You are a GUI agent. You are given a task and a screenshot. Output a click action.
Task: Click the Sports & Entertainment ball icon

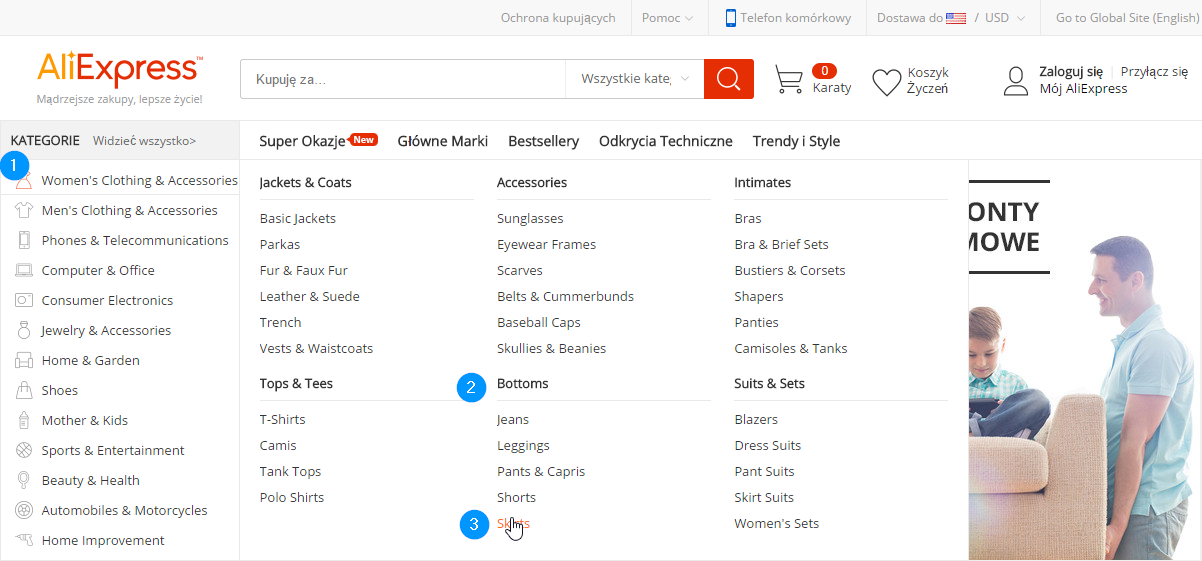coord(24,450)
